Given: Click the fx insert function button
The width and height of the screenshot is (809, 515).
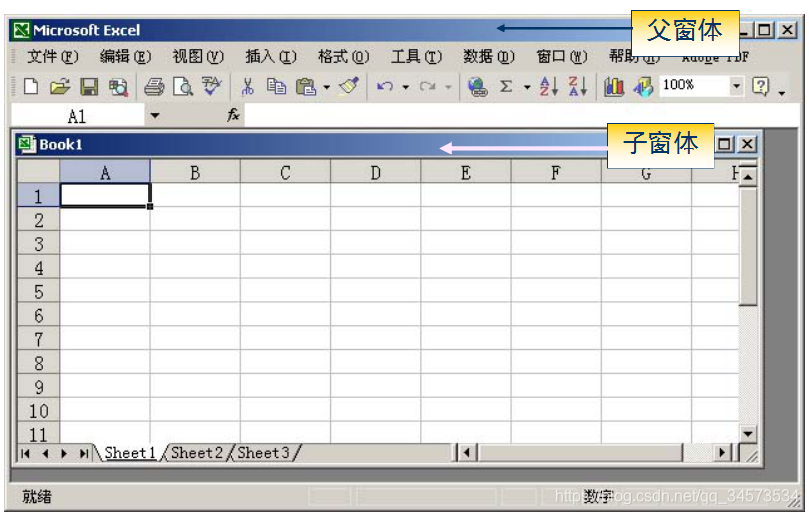Looking at the screenshot, I should (233, 115).
